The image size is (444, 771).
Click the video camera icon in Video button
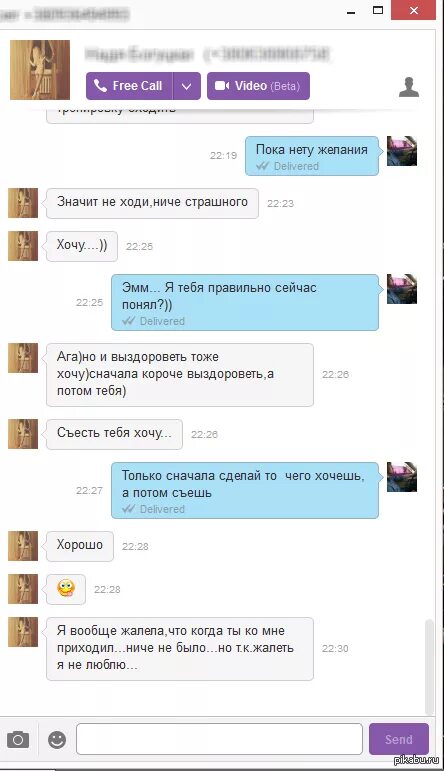(222, 86)
